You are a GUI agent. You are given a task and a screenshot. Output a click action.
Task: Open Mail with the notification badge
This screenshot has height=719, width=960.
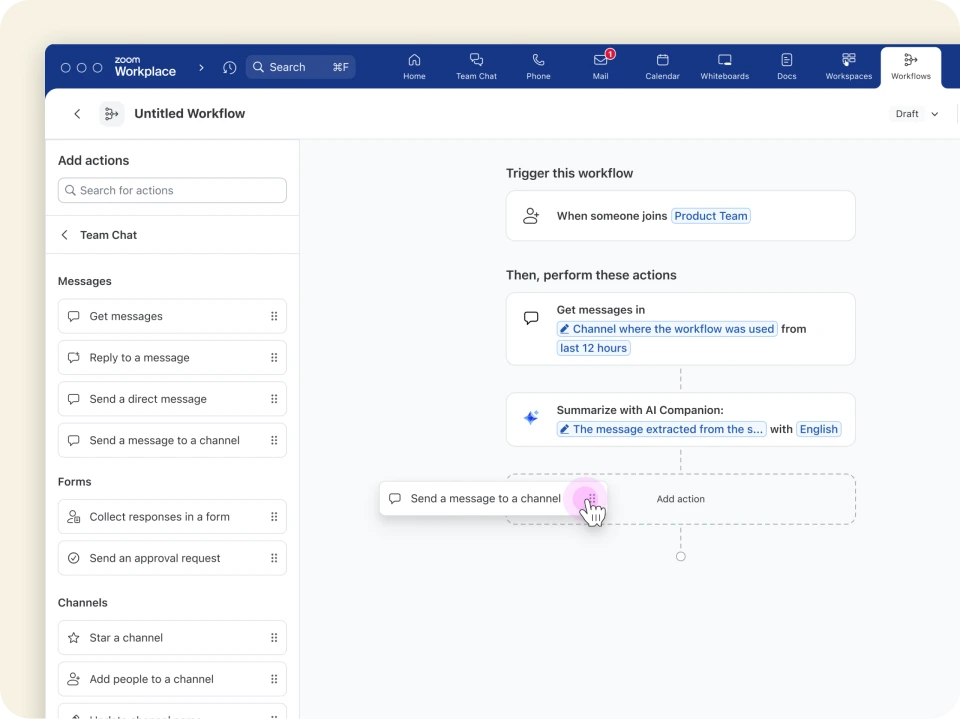[x=600, y=66]
